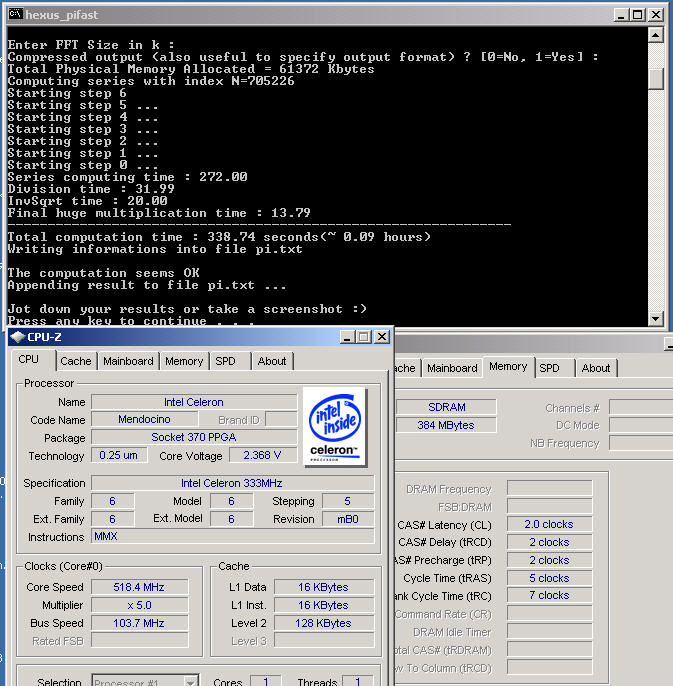
Task: Click Bus Speed value '103.7 MHz'
Action: (139, 623)
